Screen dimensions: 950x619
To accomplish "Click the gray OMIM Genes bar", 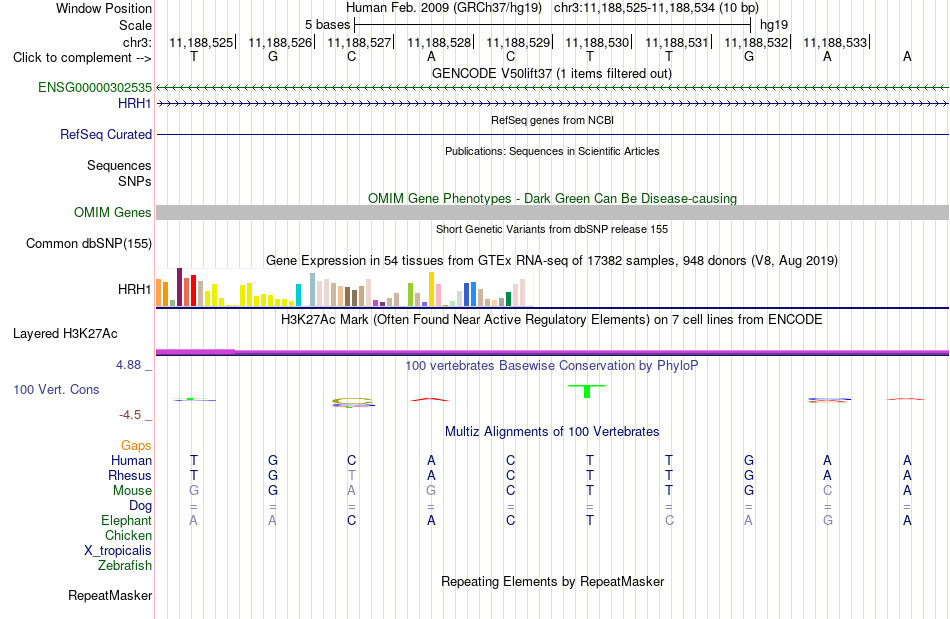I will (x=552, y=213).
